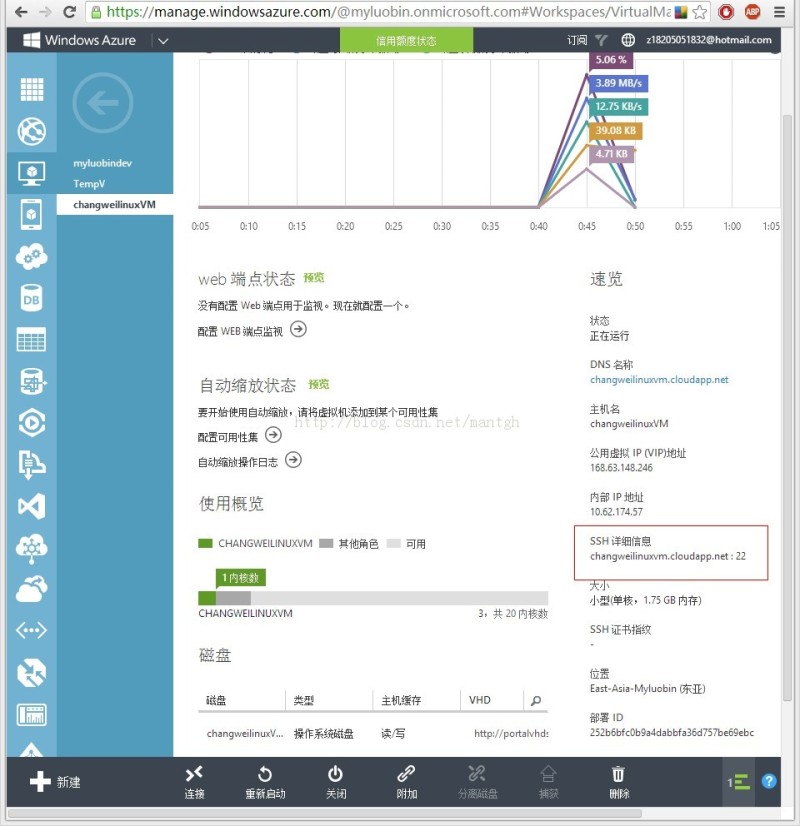The width and height of the screenshot is (800, 826).
Task: Open the Service Bus icon in sidebar
Action: point(32,465)
